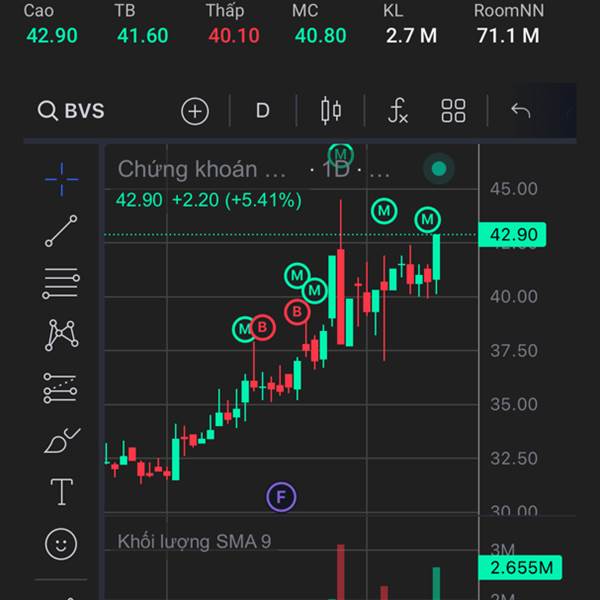Click the MC value 40.80
600x600 pixels.
[320, 36]
